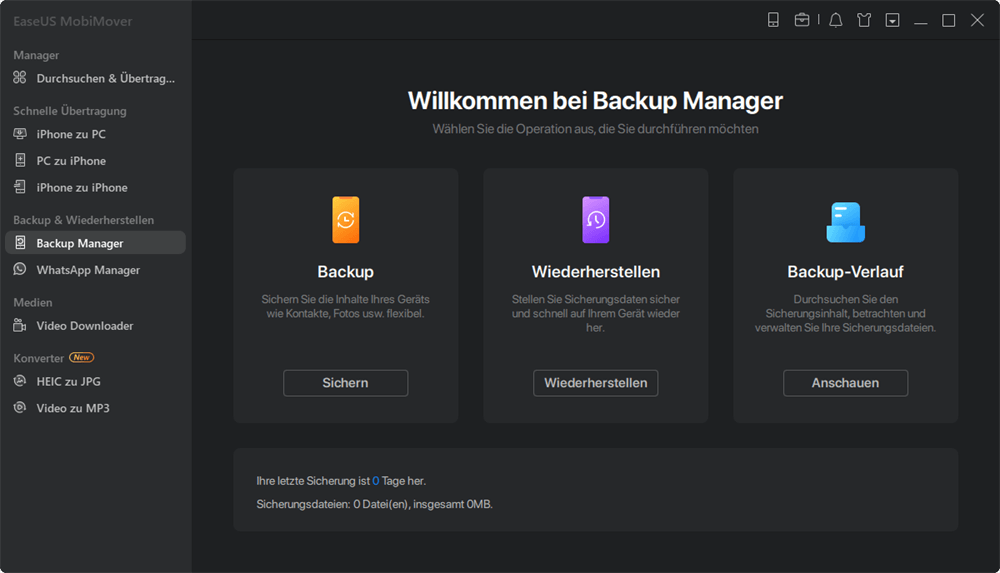
Task: Open notifications bell icon
Action: point(835,20)
